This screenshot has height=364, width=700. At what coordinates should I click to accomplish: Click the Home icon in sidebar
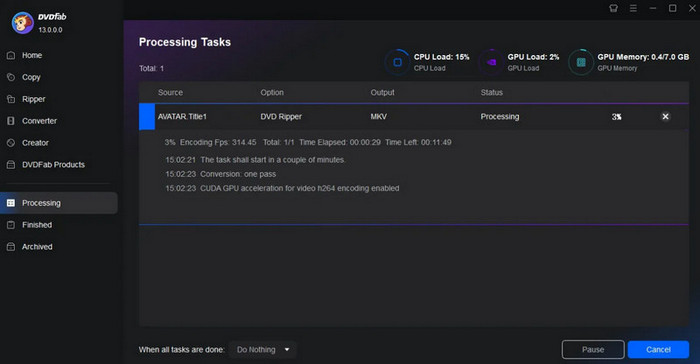pos(11,55)
